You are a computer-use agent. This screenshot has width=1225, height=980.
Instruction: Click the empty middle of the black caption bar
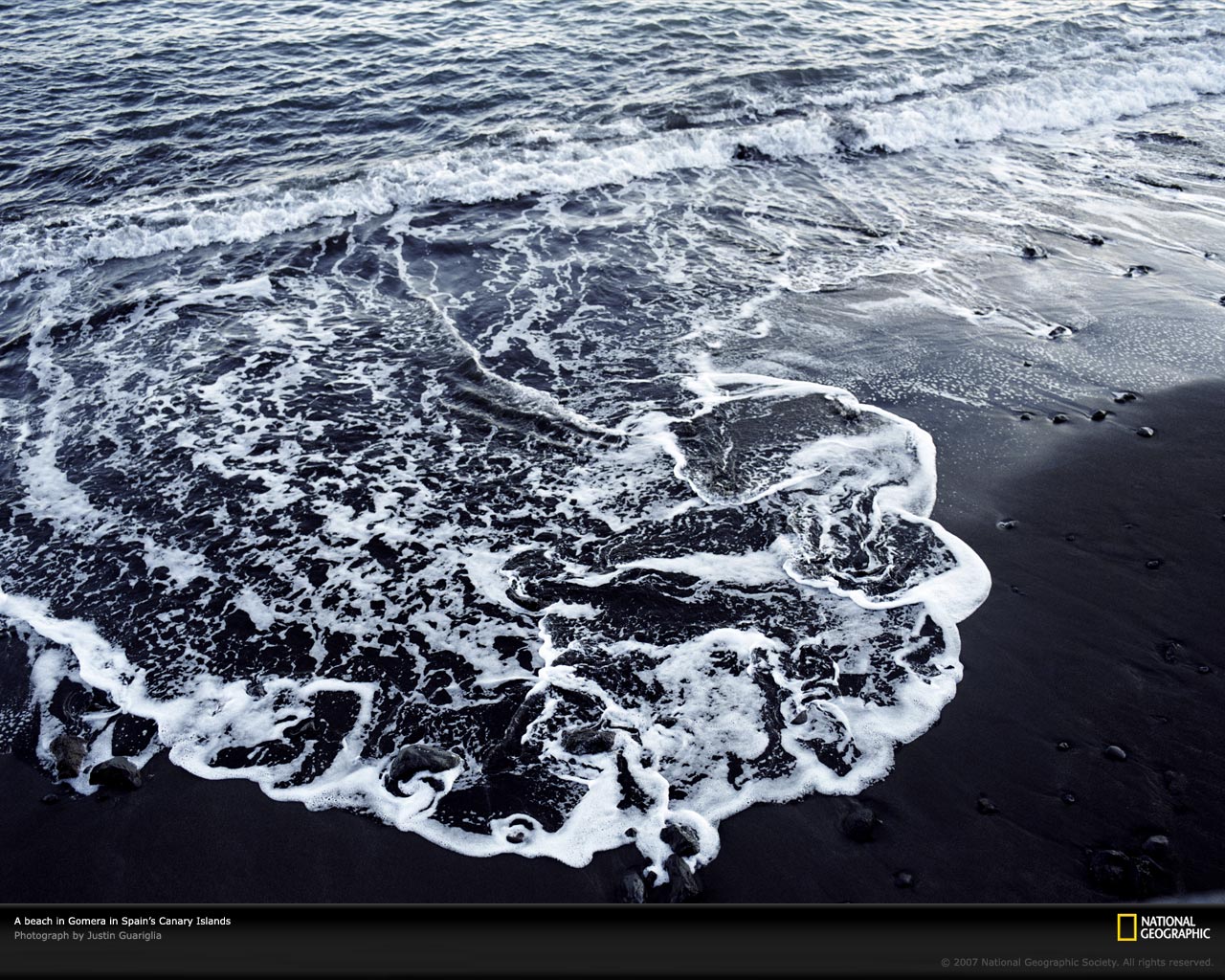point(612,933)
